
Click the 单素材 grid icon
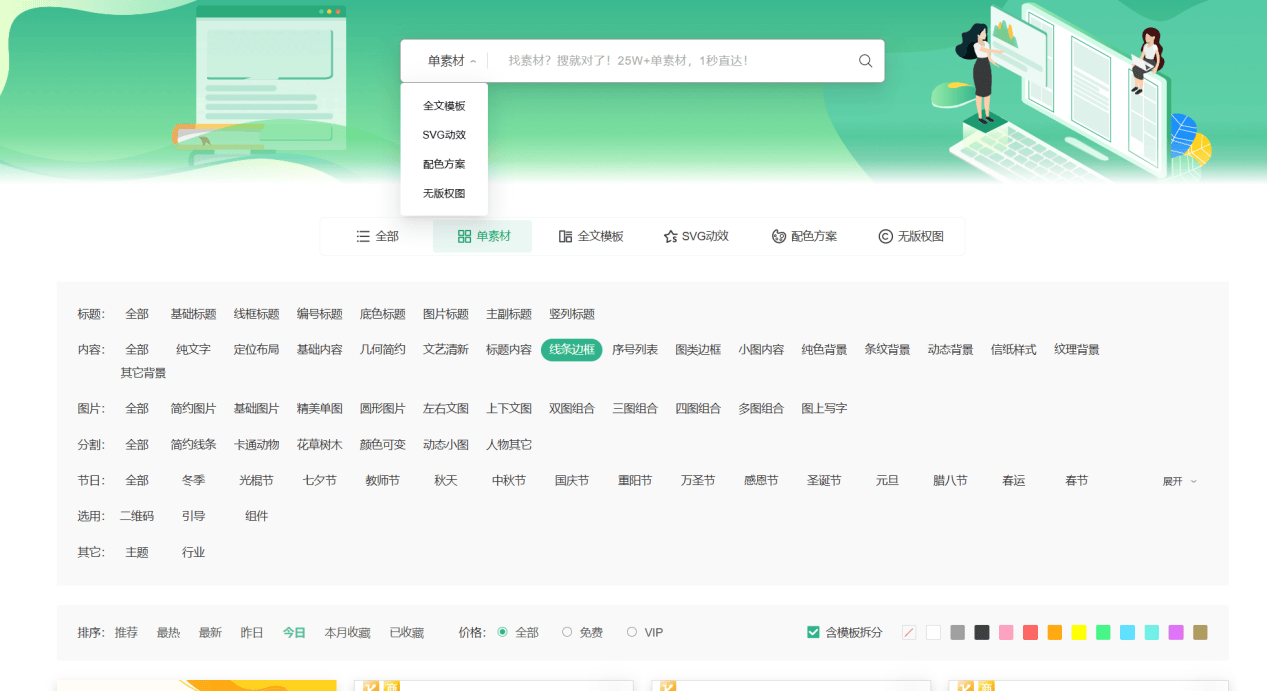tap(464, 237)
